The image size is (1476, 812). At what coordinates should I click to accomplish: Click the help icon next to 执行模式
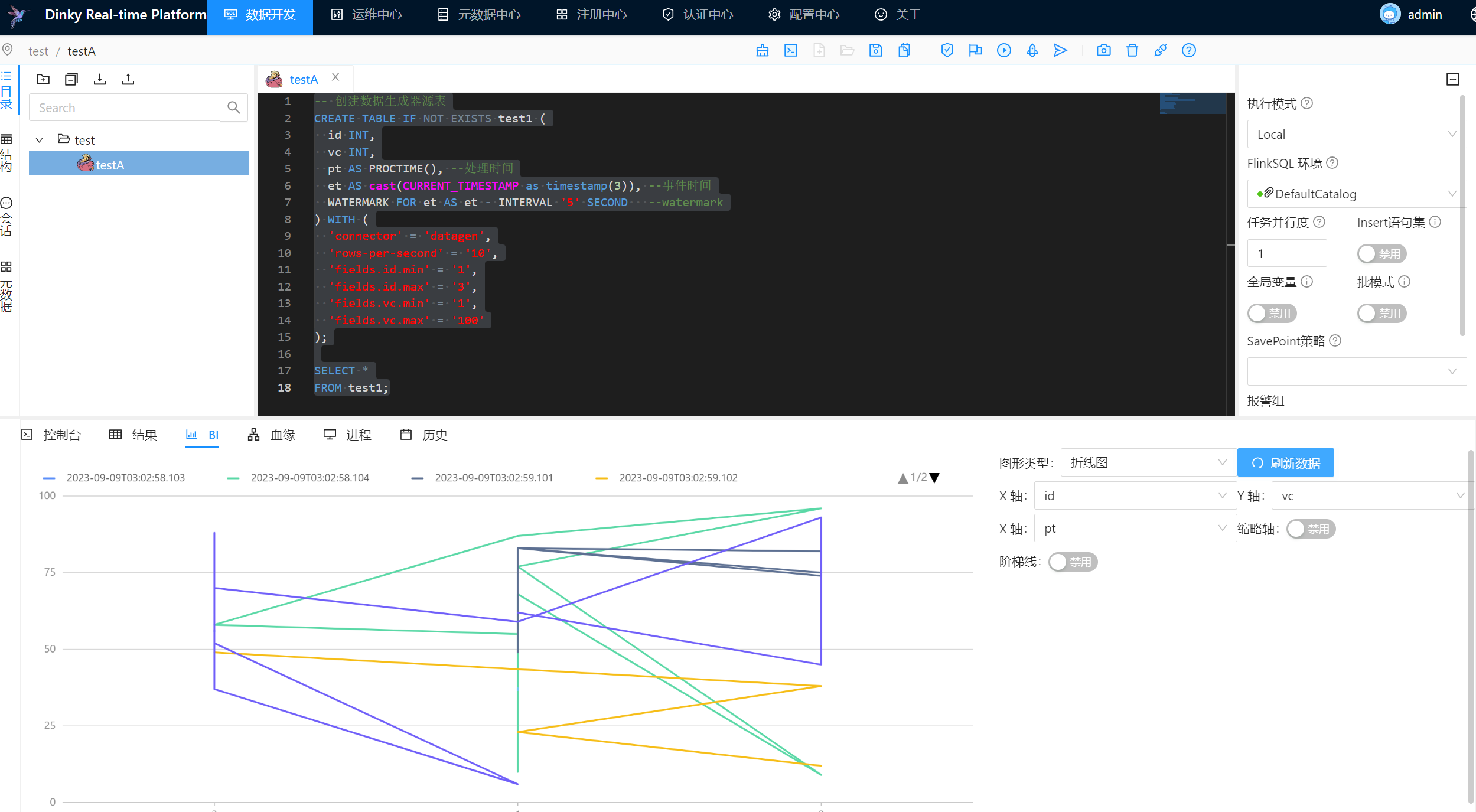tap(1307, 103)
